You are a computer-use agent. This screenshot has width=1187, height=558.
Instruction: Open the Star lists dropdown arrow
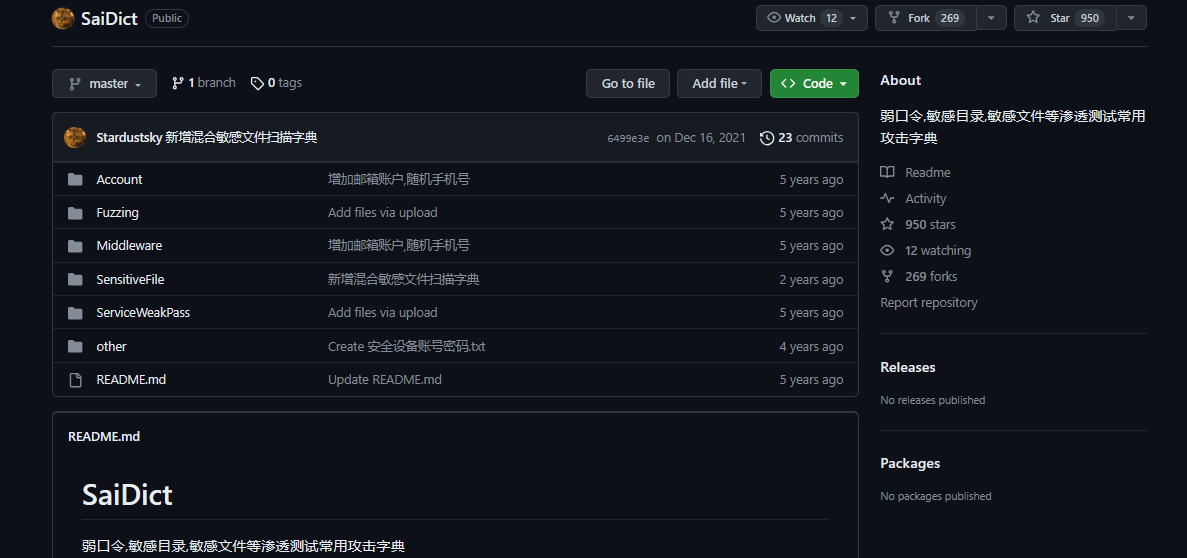pyautogui.click(x=1131, y=18)
